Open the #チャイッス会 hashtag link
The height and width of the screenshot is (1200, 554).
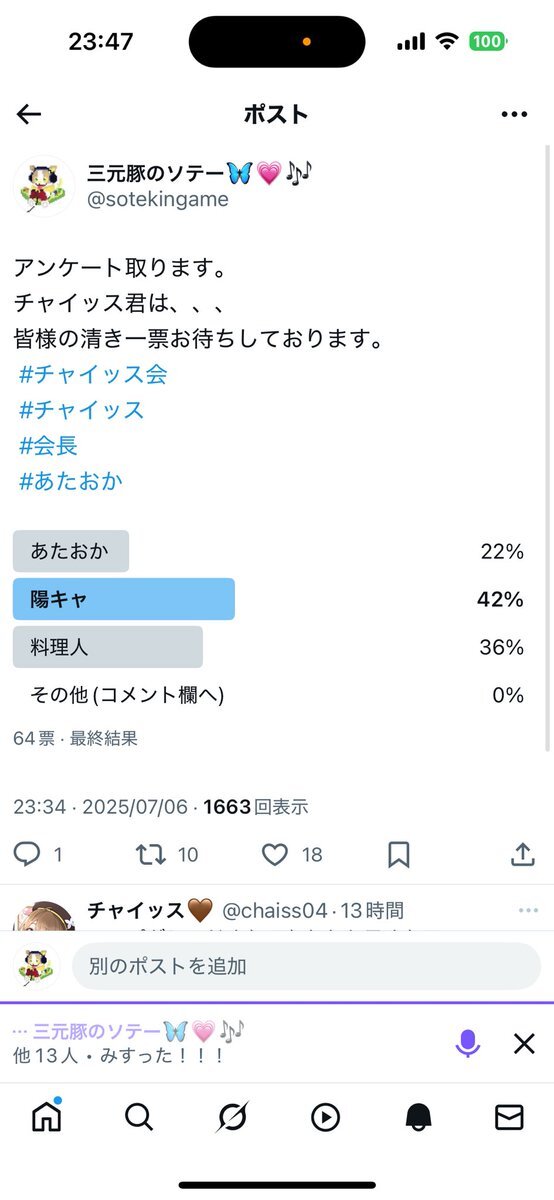(x=93, y=375)
